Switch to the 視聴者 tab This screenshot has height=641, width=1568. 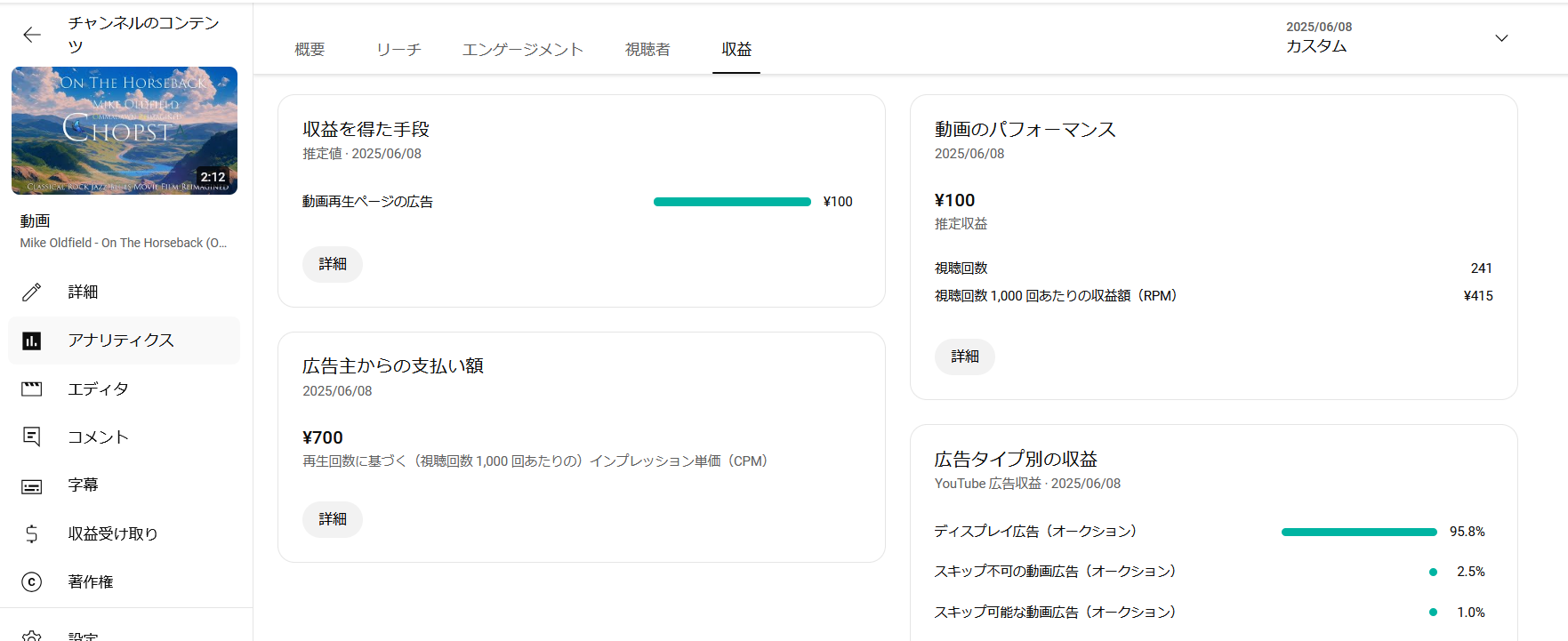pos(647,49)
